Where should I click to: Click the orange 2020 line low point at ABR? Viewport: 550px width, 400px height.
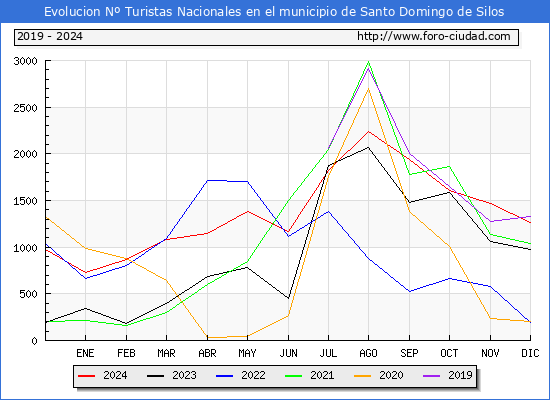point(207,338)
